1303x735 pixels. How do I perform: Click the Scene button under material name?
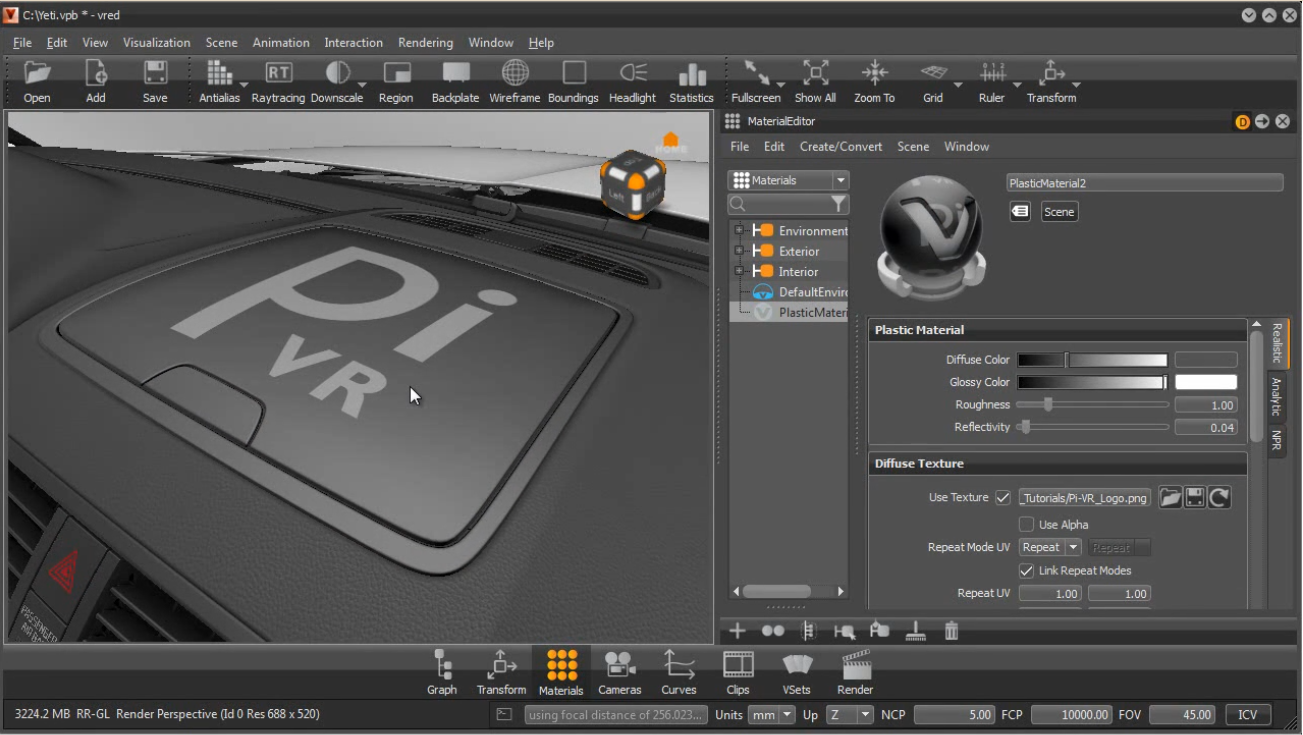[1059, 211]
